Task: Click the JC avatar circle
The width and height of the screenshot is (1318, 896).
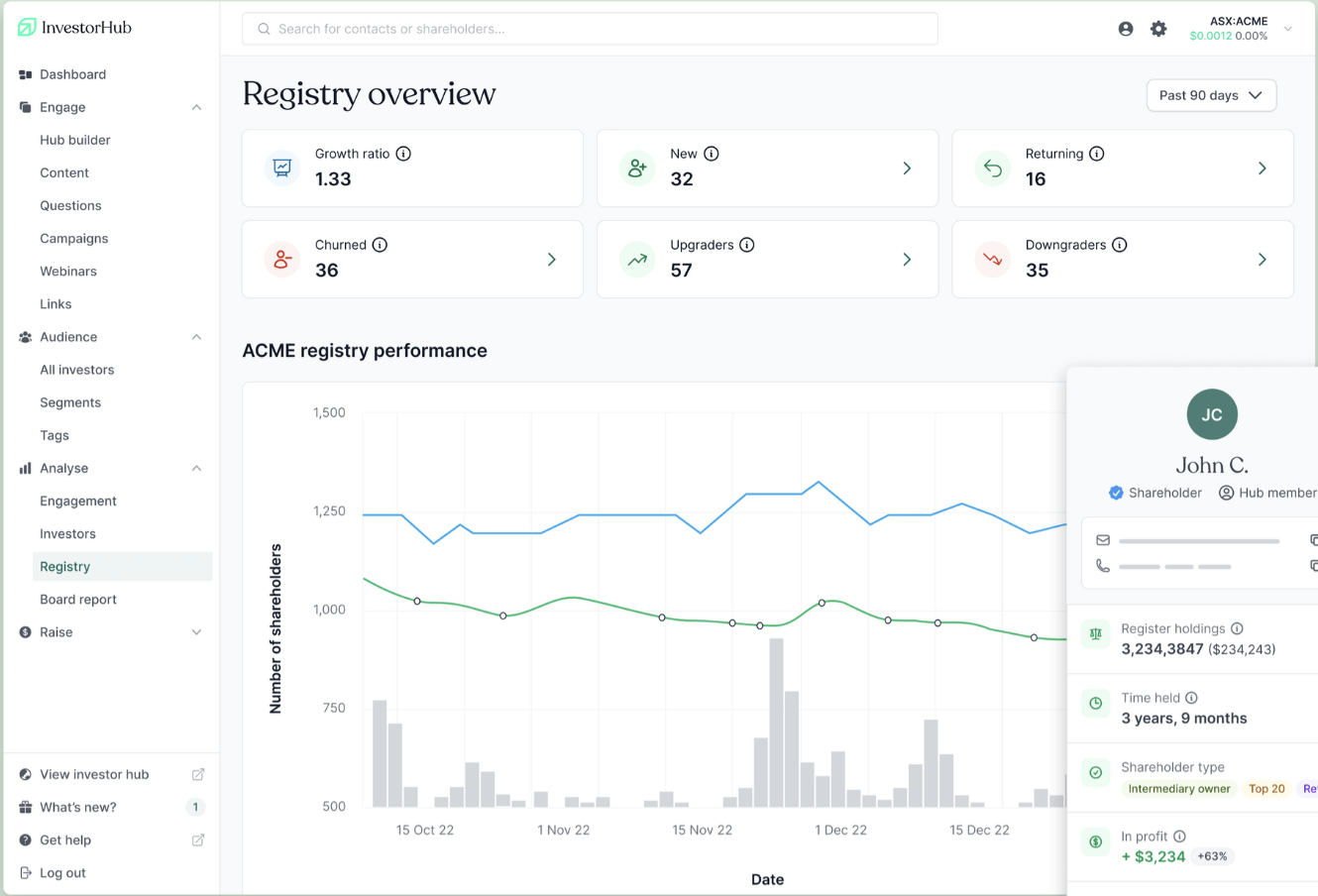Action: point(1212,414)
